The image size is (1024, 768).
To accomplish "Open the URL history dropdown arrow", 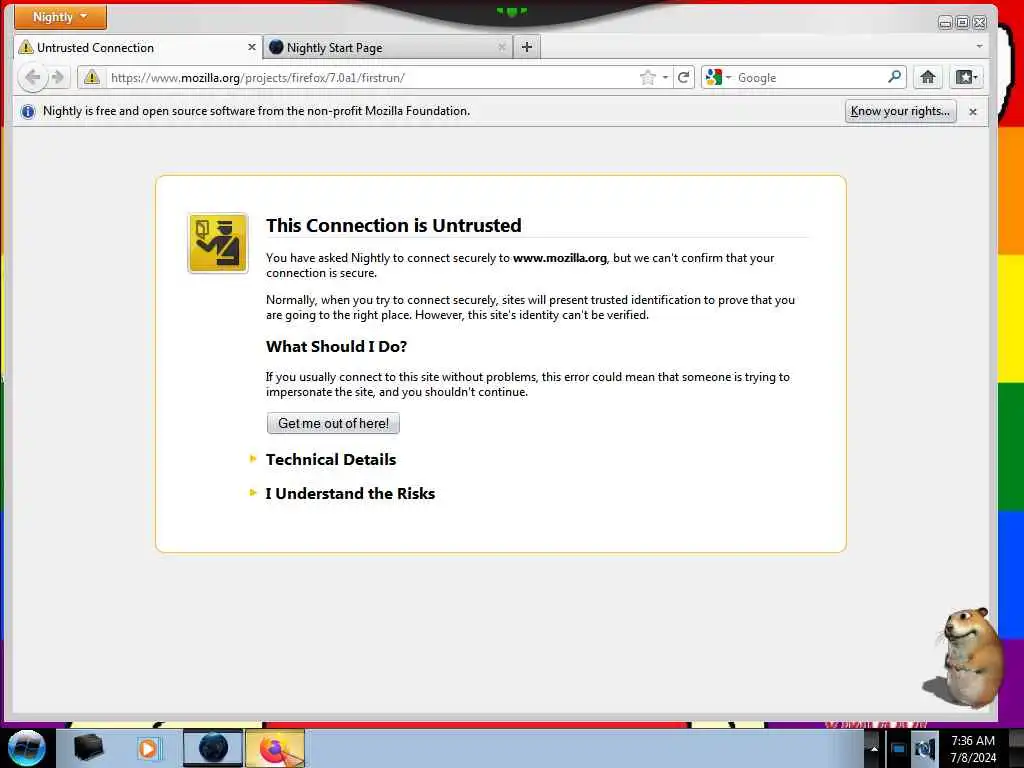I will click(x=665, y=78).
